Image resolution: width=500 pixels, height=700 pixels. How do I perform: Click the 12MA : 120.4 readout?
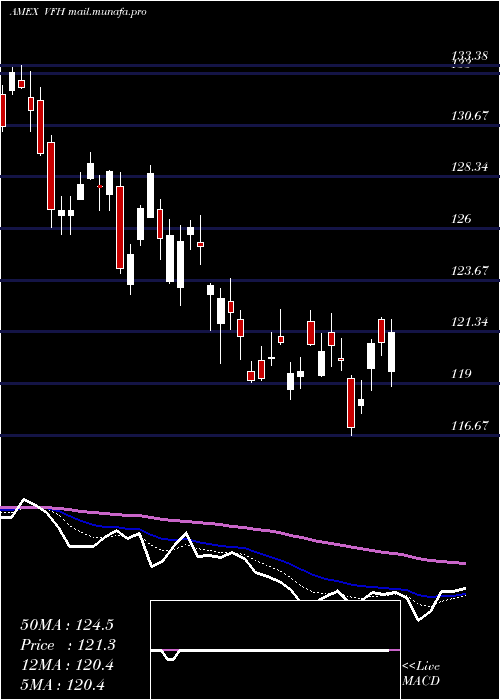[x=67, y=665]
